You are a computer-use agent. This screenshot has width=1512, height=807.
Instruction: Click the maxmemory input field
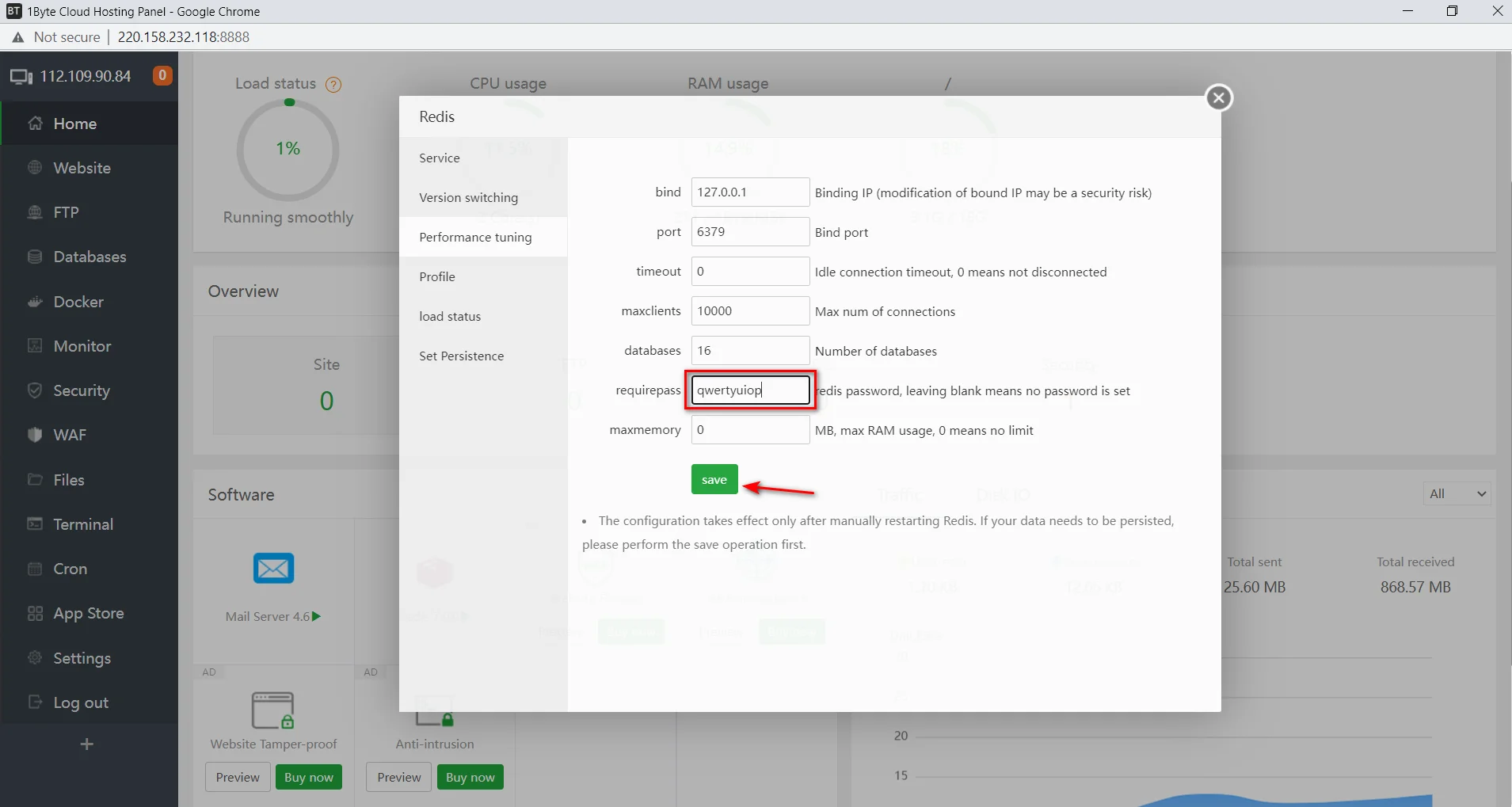[x=750, y=429]
